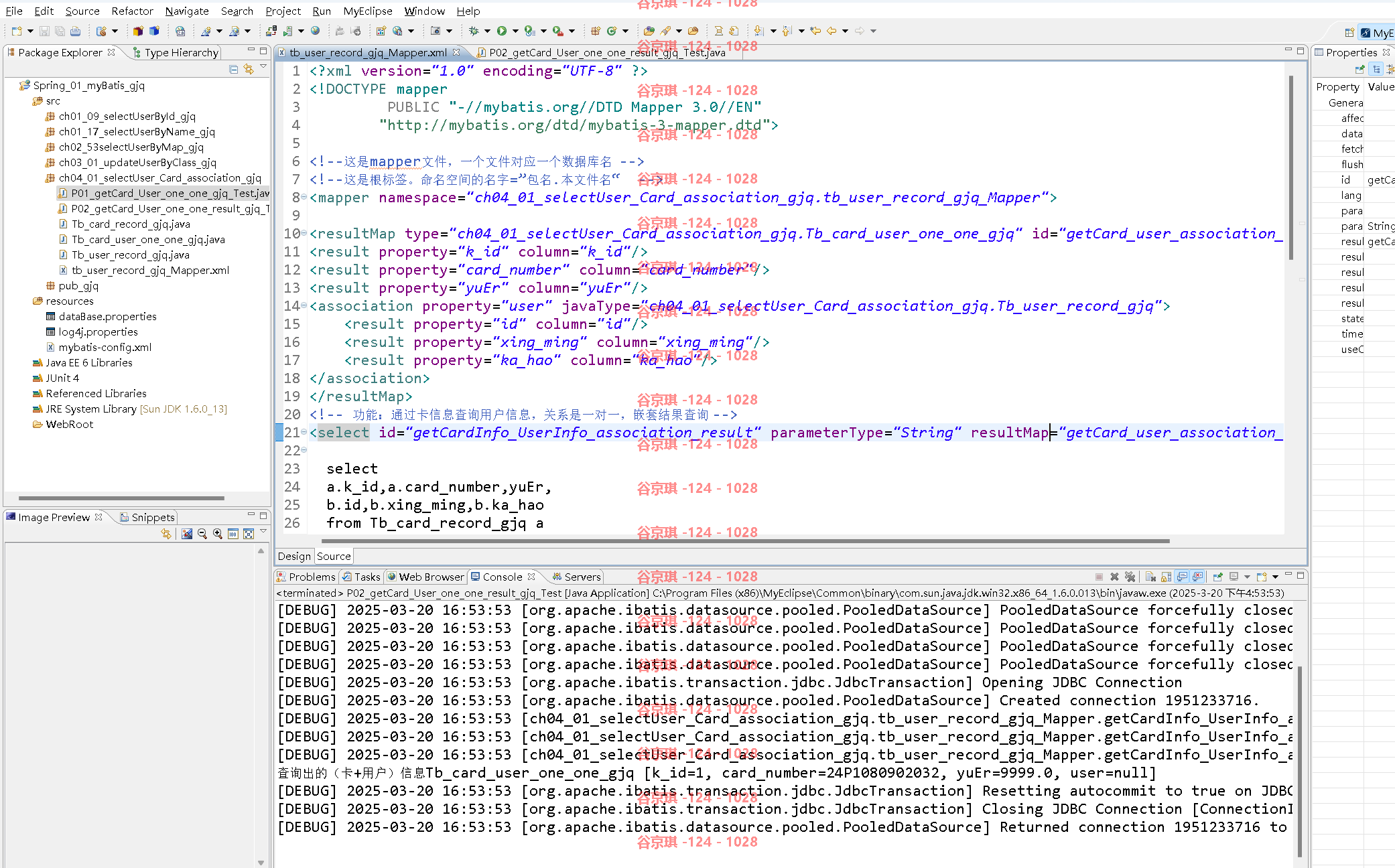Image resolution: width=1395 pixels, height=868 pixels.
Task: Toggle Pin Console
Action: coord(1218,577)
